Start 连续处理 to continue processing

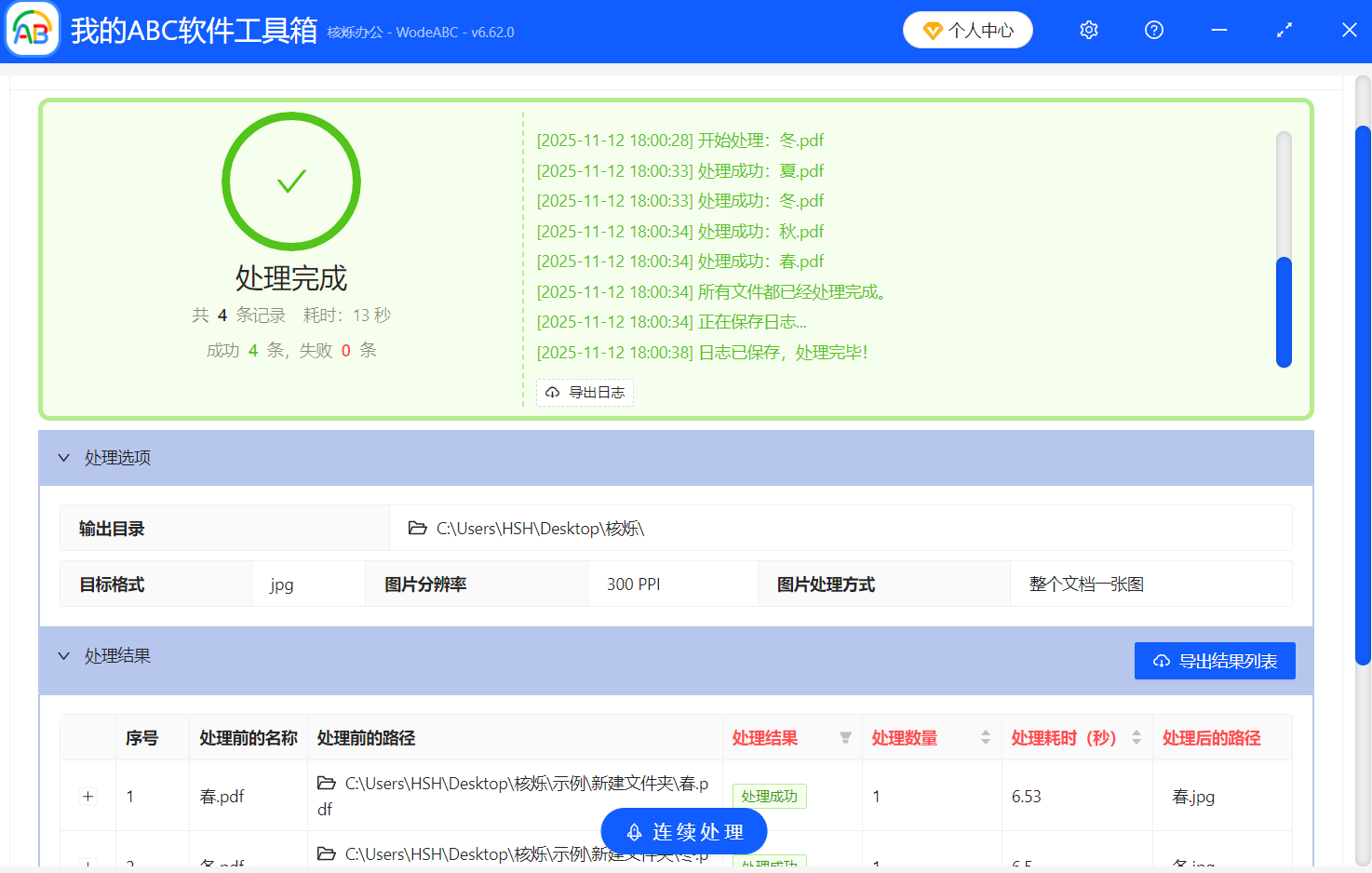coord(684,832)
